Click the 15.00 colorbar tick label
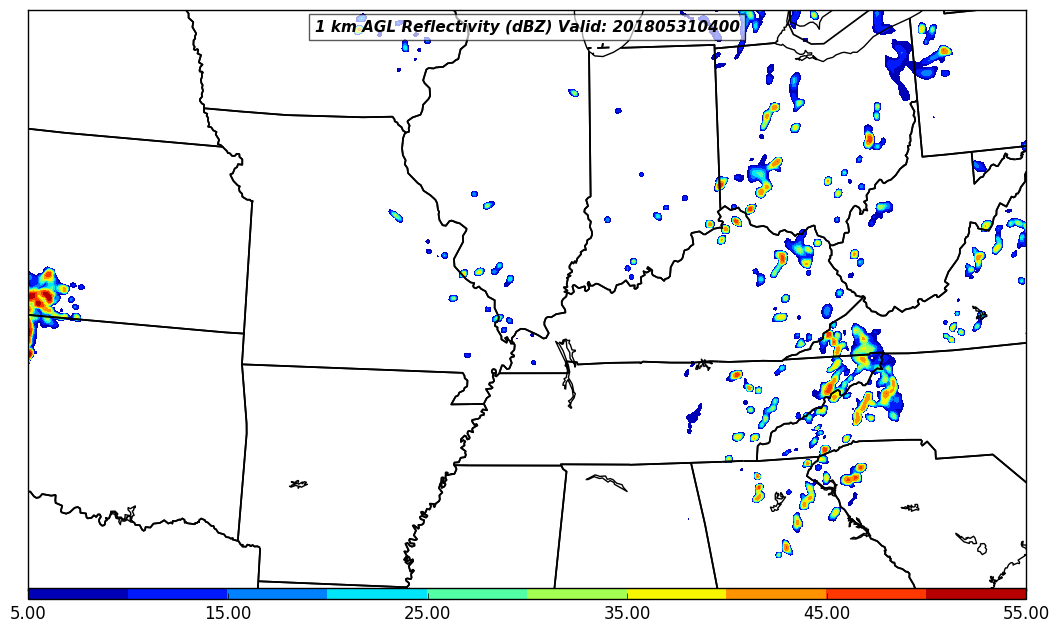This screenshot has height=633, width=1060. coord(228,613)
